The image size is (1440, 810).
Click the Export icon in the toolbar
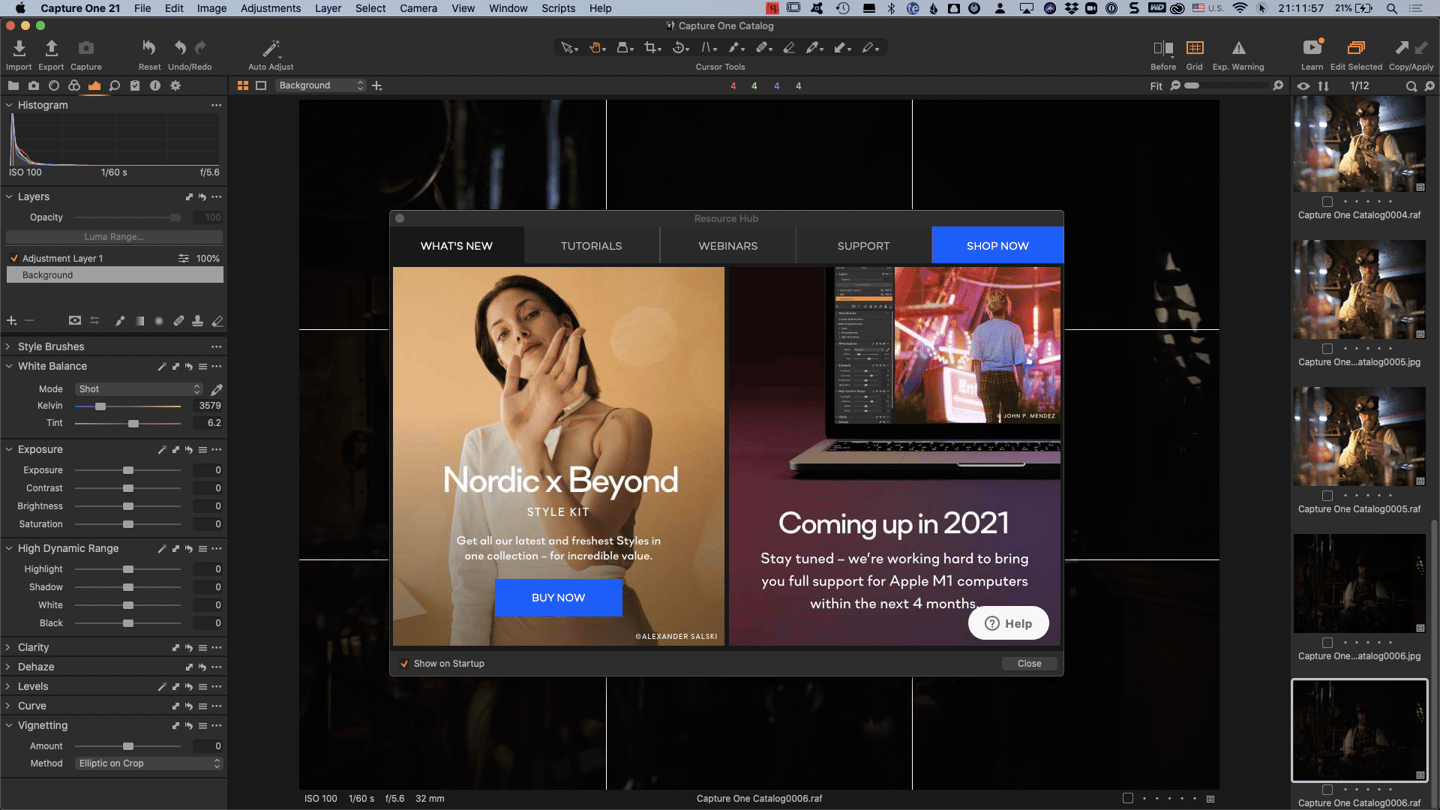tap(51, 48)
